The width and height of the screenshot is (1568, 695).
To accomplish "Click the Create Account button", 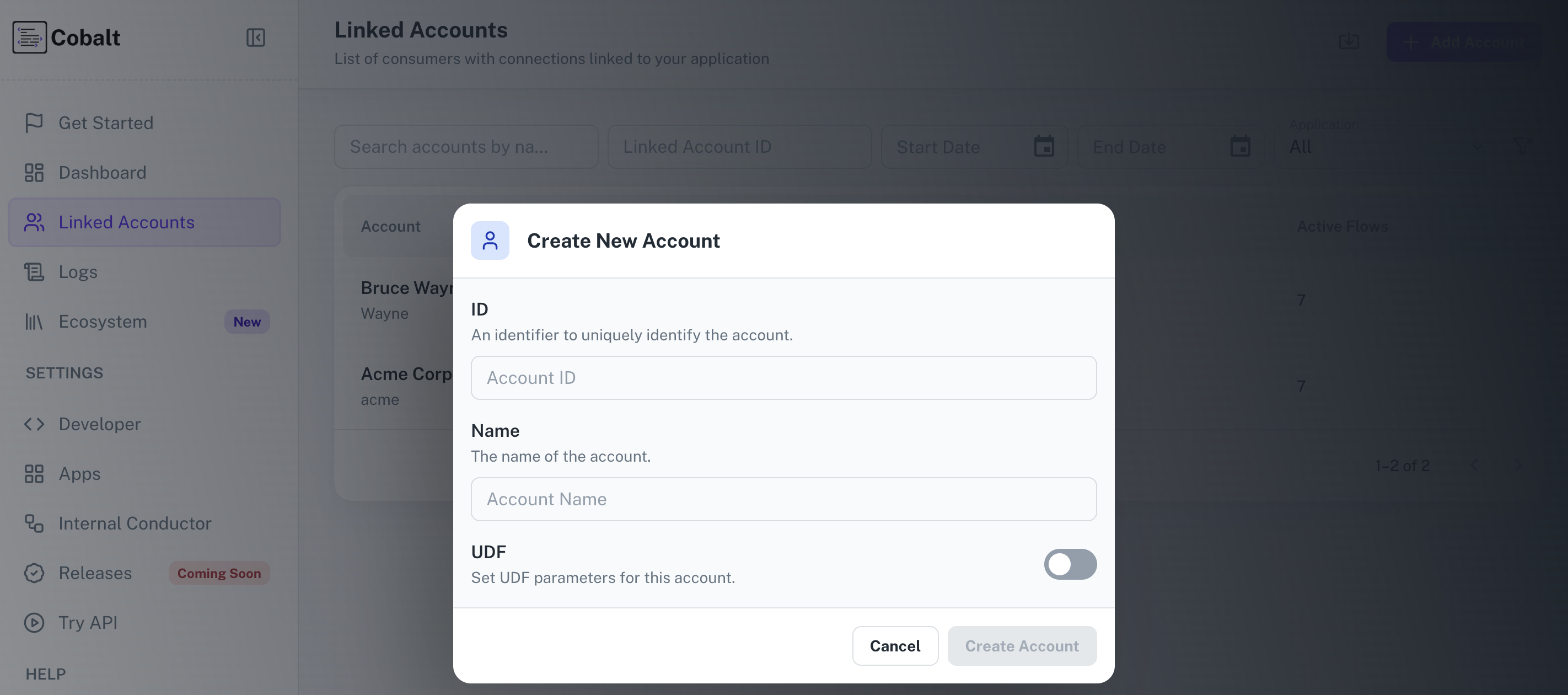I will 1022,646.
